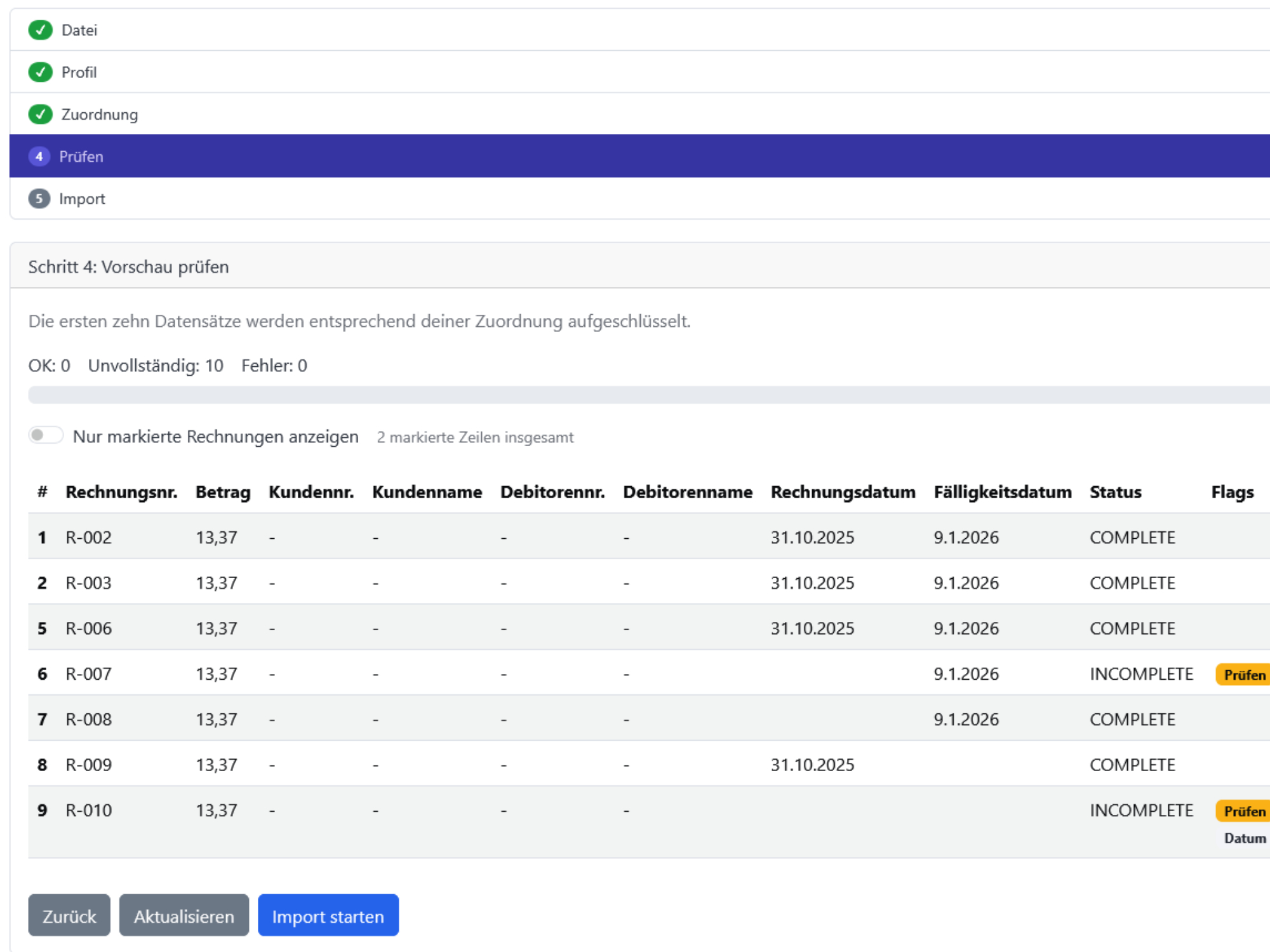Click the COMPLETE status of R-009
Screen dimensions: 1270x952
[1133, 765]
